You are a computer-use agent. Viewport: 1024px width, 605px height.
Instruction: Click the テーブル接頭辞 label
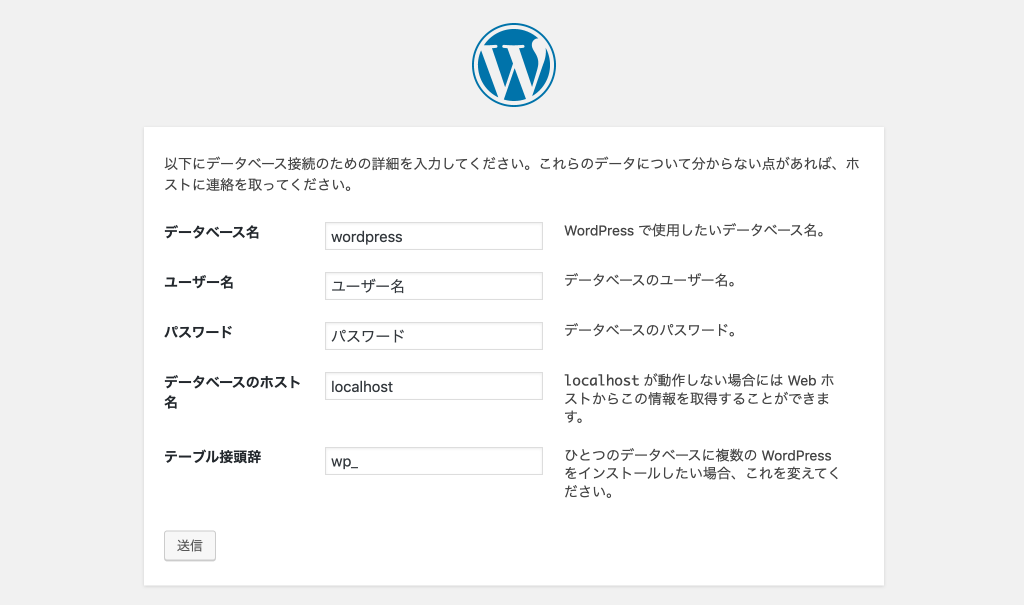(x=212, y=457)
